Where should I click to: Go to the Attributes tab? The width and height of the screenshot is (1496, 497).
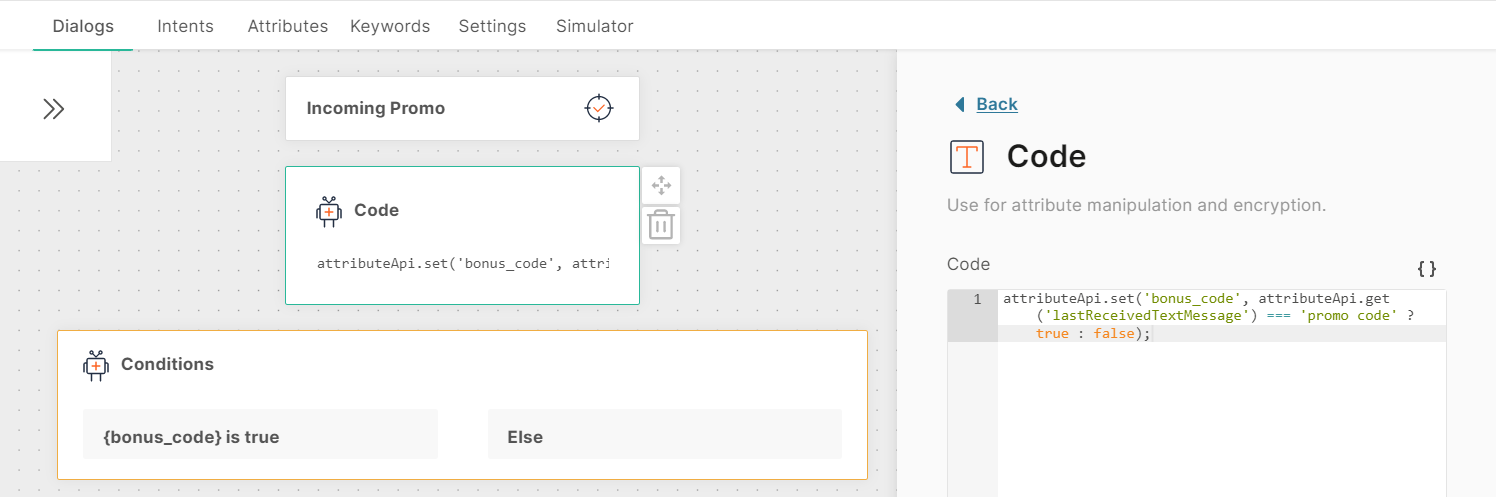coord(288,26)
